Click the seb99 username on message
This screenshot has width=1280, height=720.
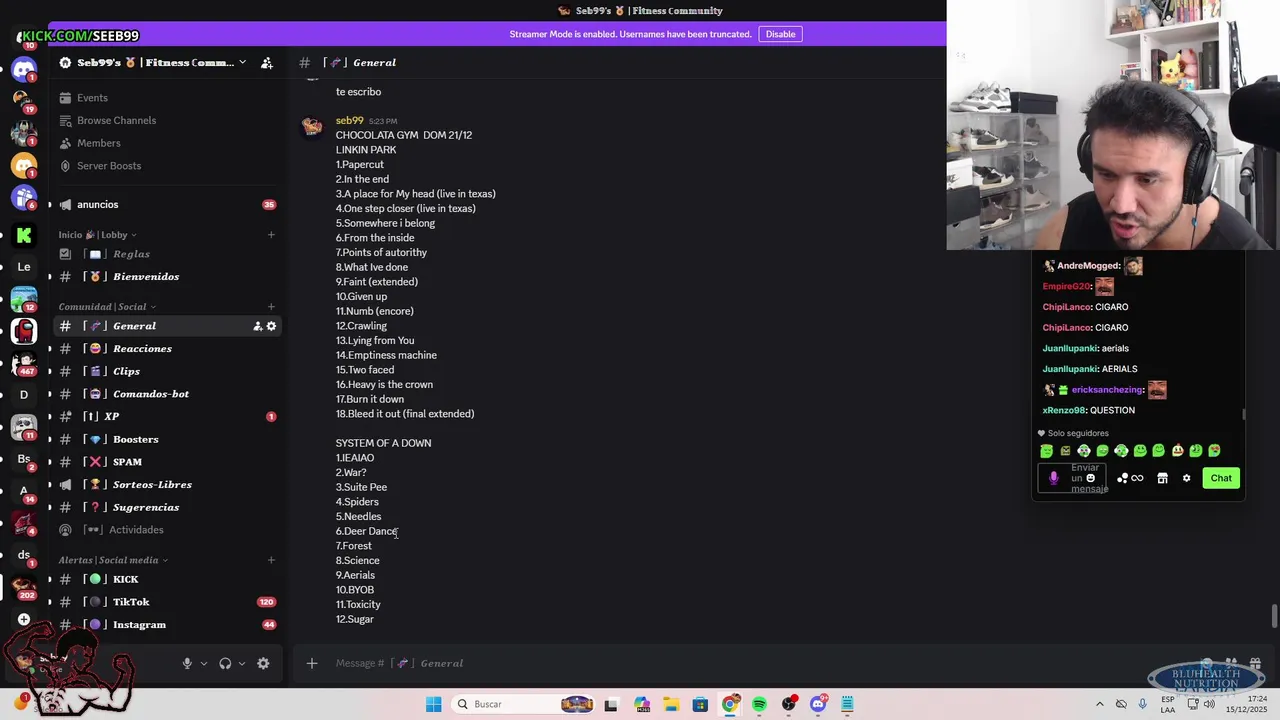[349, 121]
